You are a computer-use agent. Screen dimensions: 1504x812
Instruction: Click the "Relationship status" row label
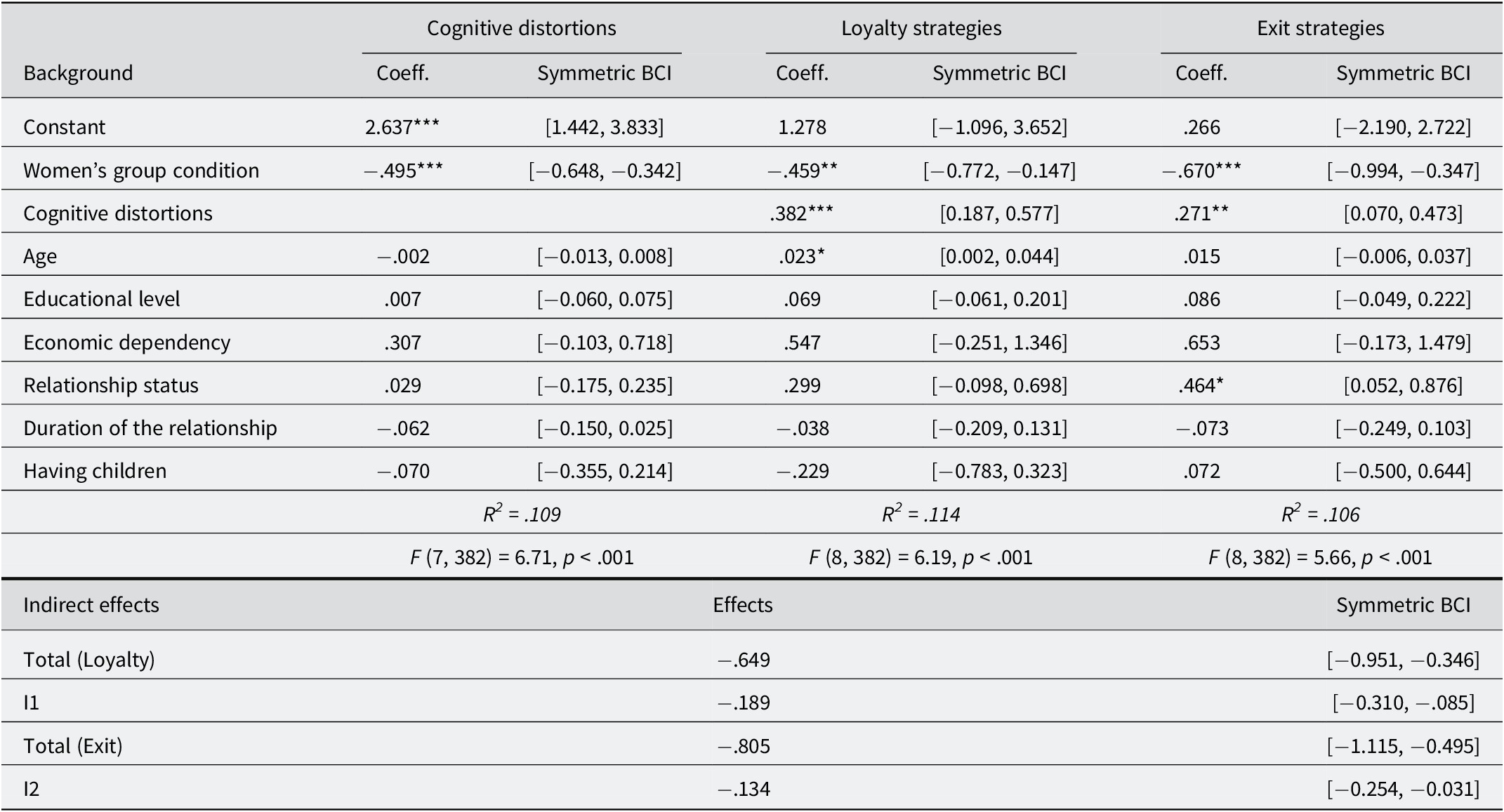tap(111, 385)
